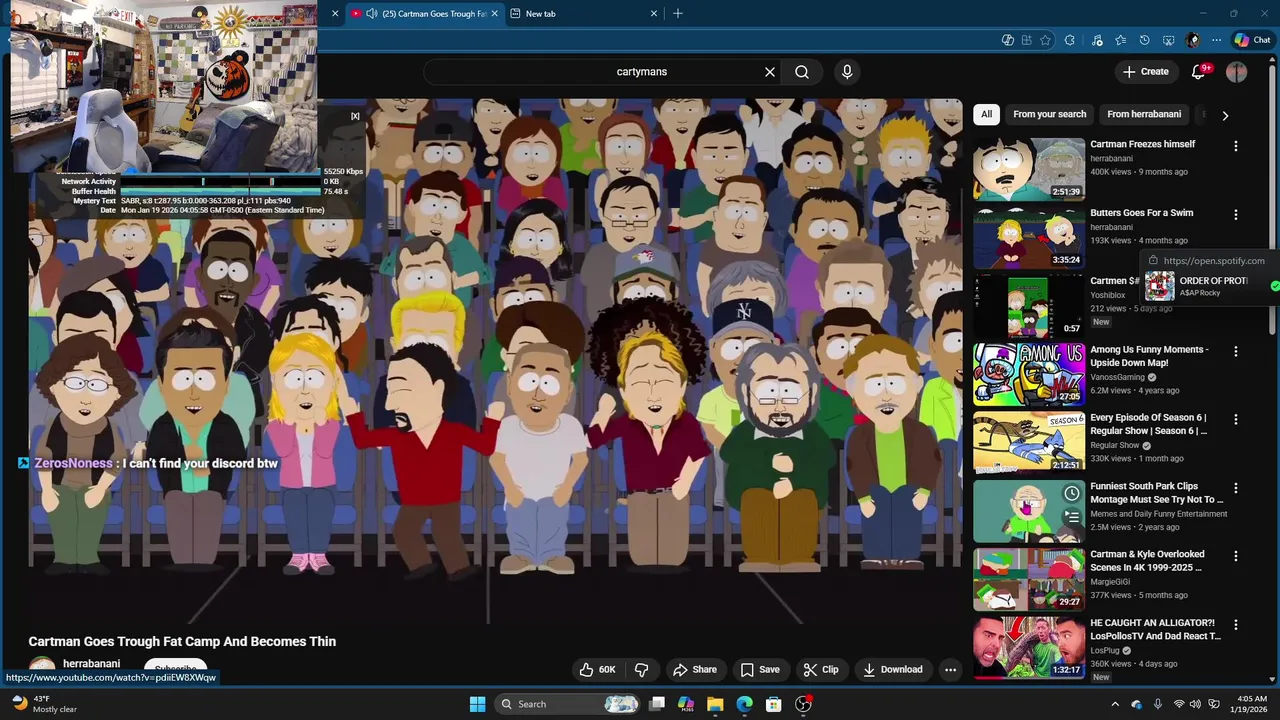Viewport: 1280px width, 720px height.
Task: Open Microsoft 365 Copilot taskbar icon
Action: coord(686,704)
